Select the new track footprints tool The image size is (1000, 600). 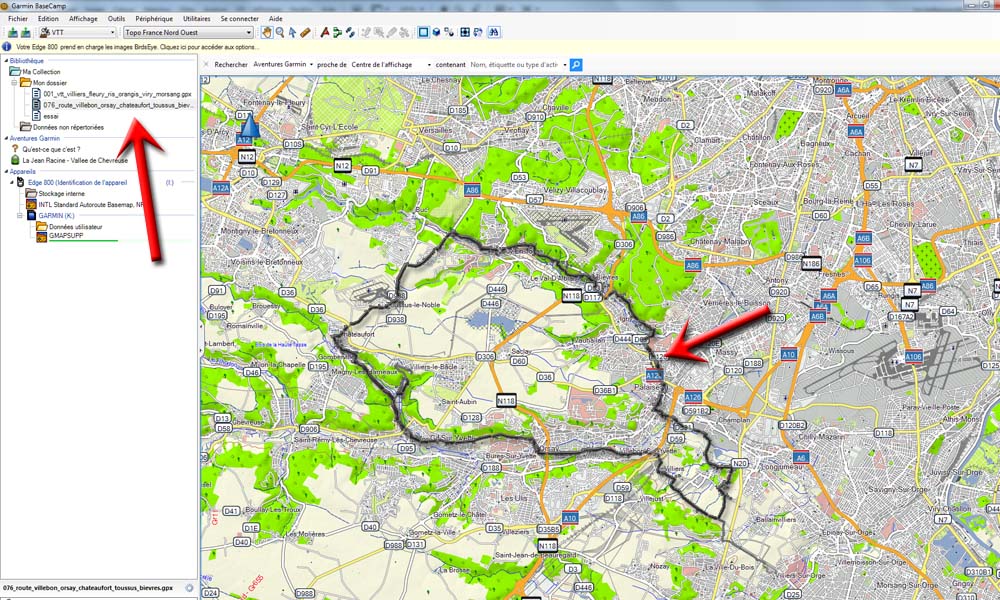[350, 33]
